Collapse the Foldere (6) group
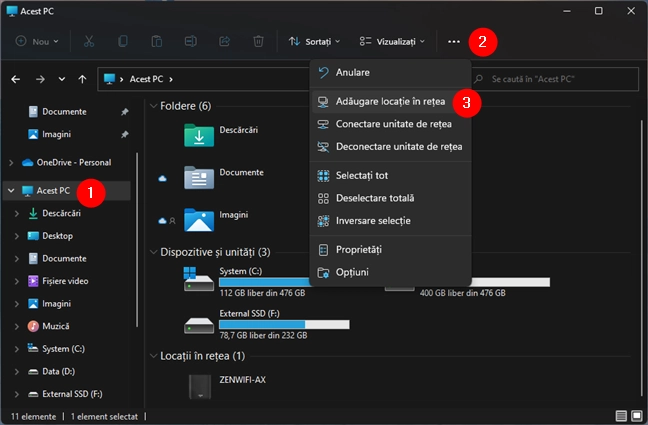Image resolution: width=648 pixels, height=425 pixels. pyautogui.click(x=153, y=106)
